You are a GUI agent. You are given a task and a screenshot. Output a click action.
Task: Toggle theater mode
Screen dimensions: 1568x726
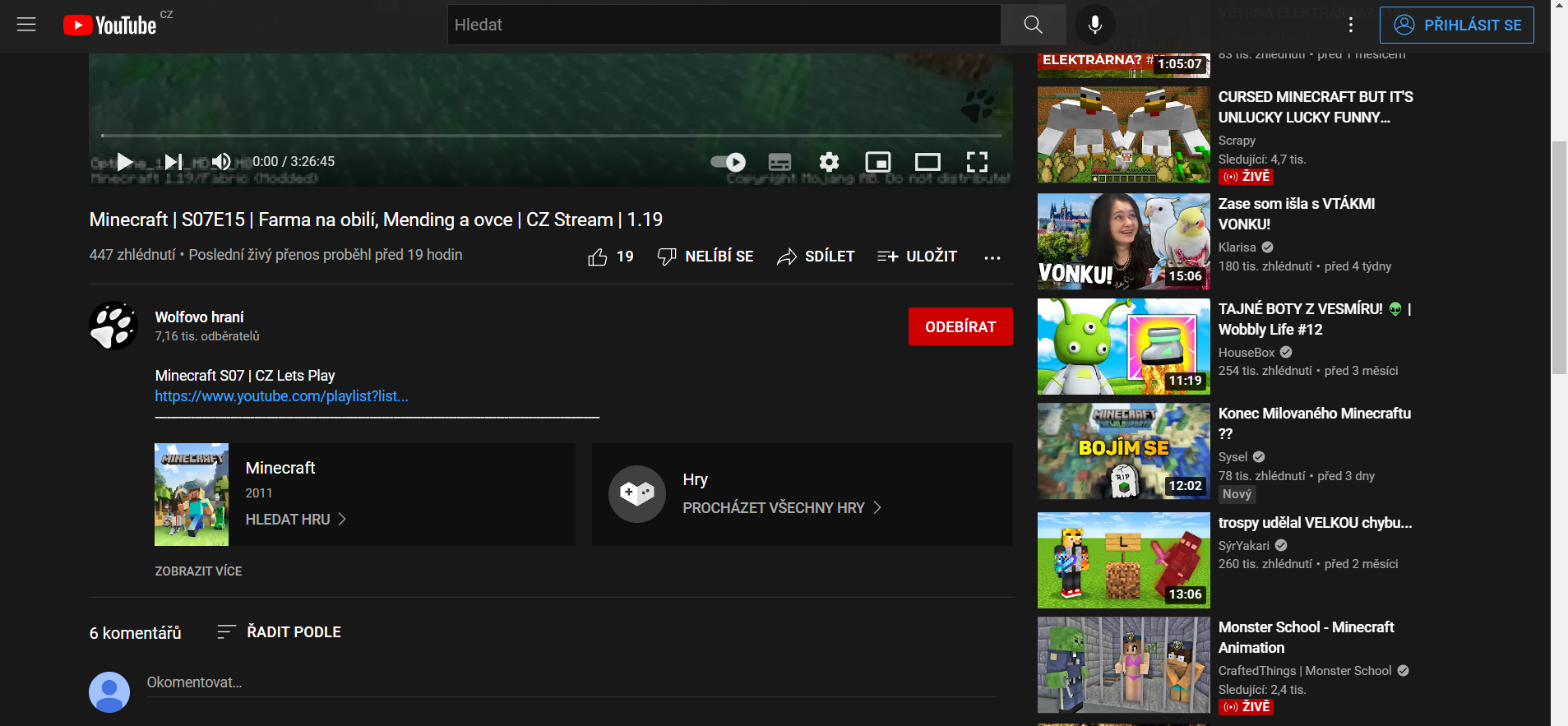click(x=927, y=162)
